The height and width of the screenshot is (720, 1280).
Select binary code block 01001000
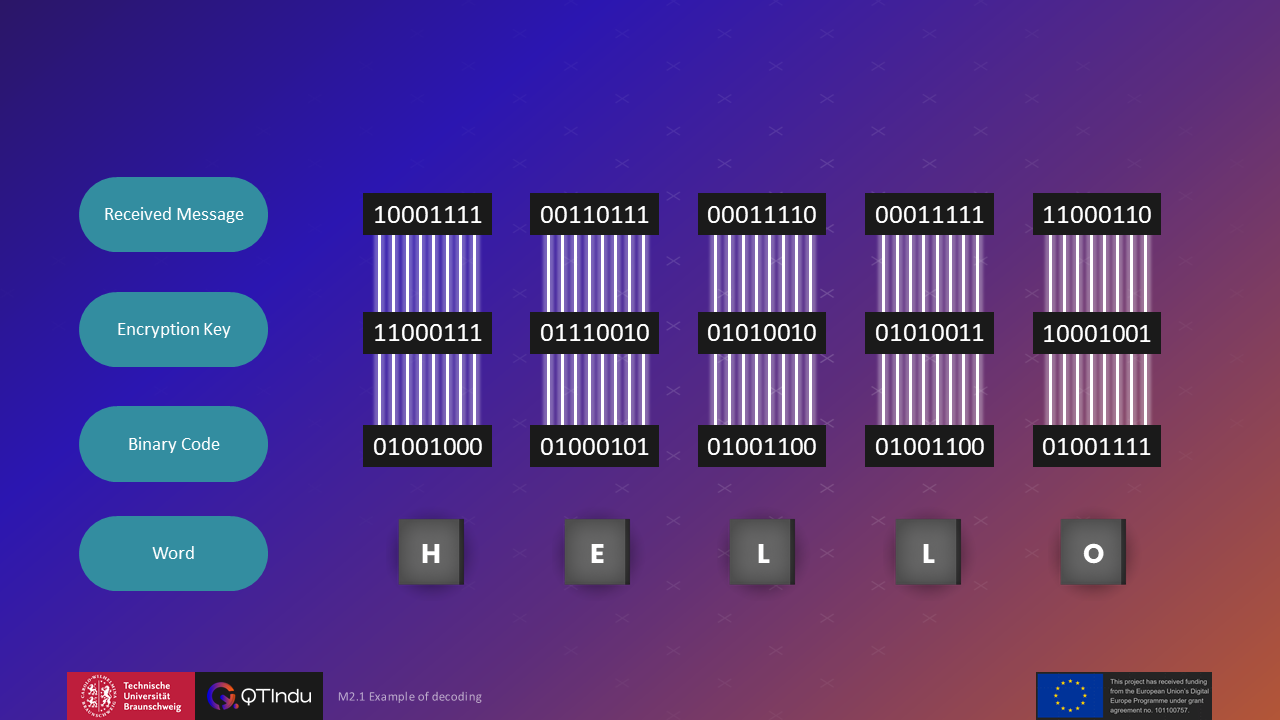[x=427, y=446]
